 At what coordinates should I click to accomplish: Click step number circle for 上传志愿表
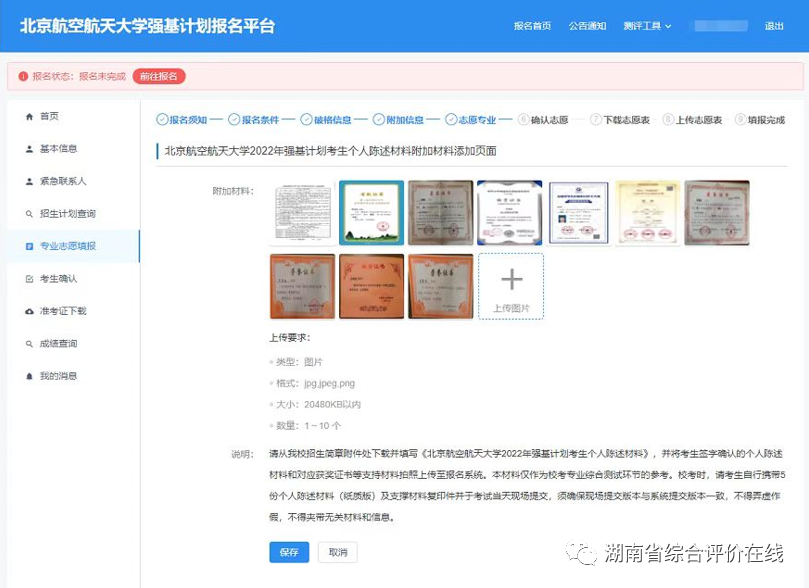pos(668,120)
